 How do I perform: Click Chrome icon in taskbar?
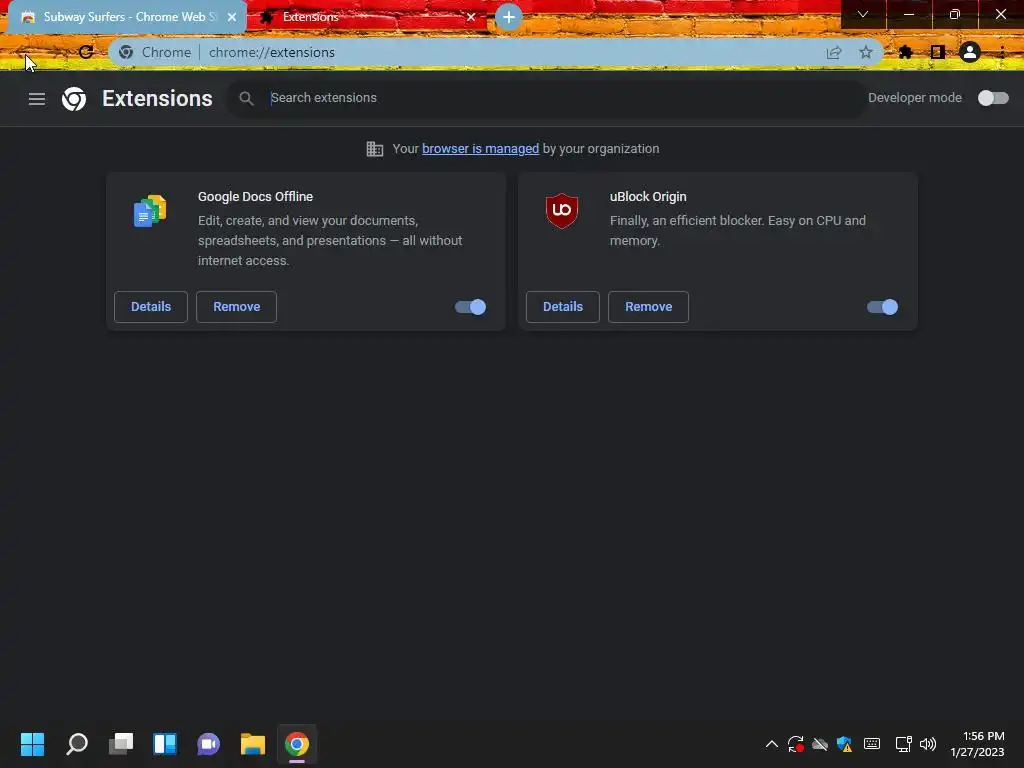pyautogui.click(x=296, y=744)
